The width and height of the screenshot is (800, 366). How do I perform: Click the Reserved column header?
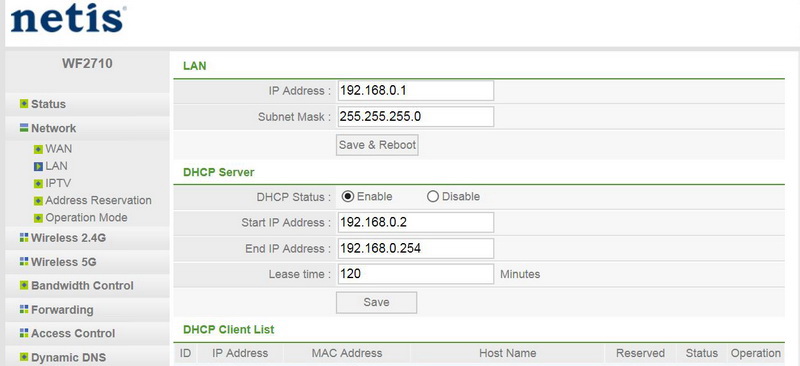[640, 353]
